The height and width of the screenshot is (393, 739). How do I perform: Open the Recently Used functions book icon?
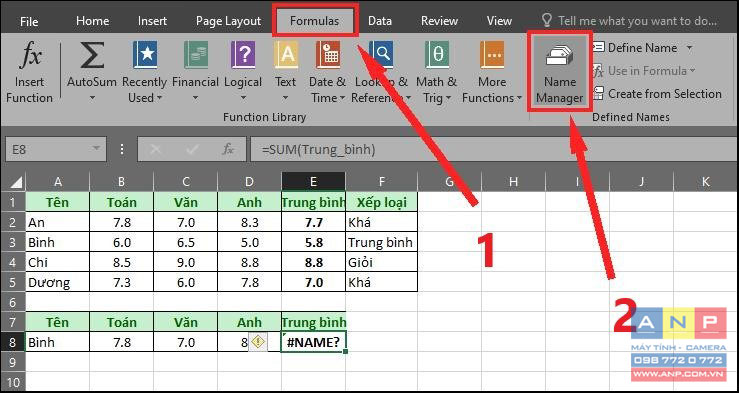click(144, 55)
